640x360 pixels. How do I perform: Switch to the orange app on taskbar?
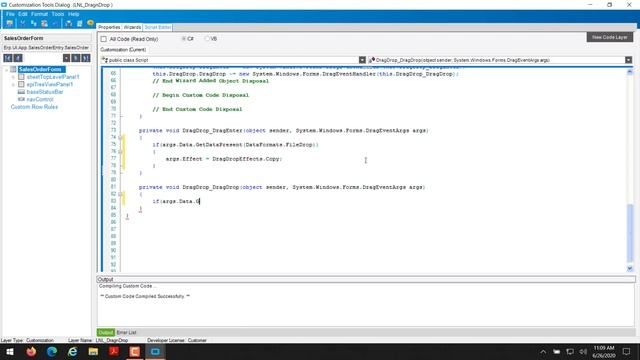click(135, 351)
